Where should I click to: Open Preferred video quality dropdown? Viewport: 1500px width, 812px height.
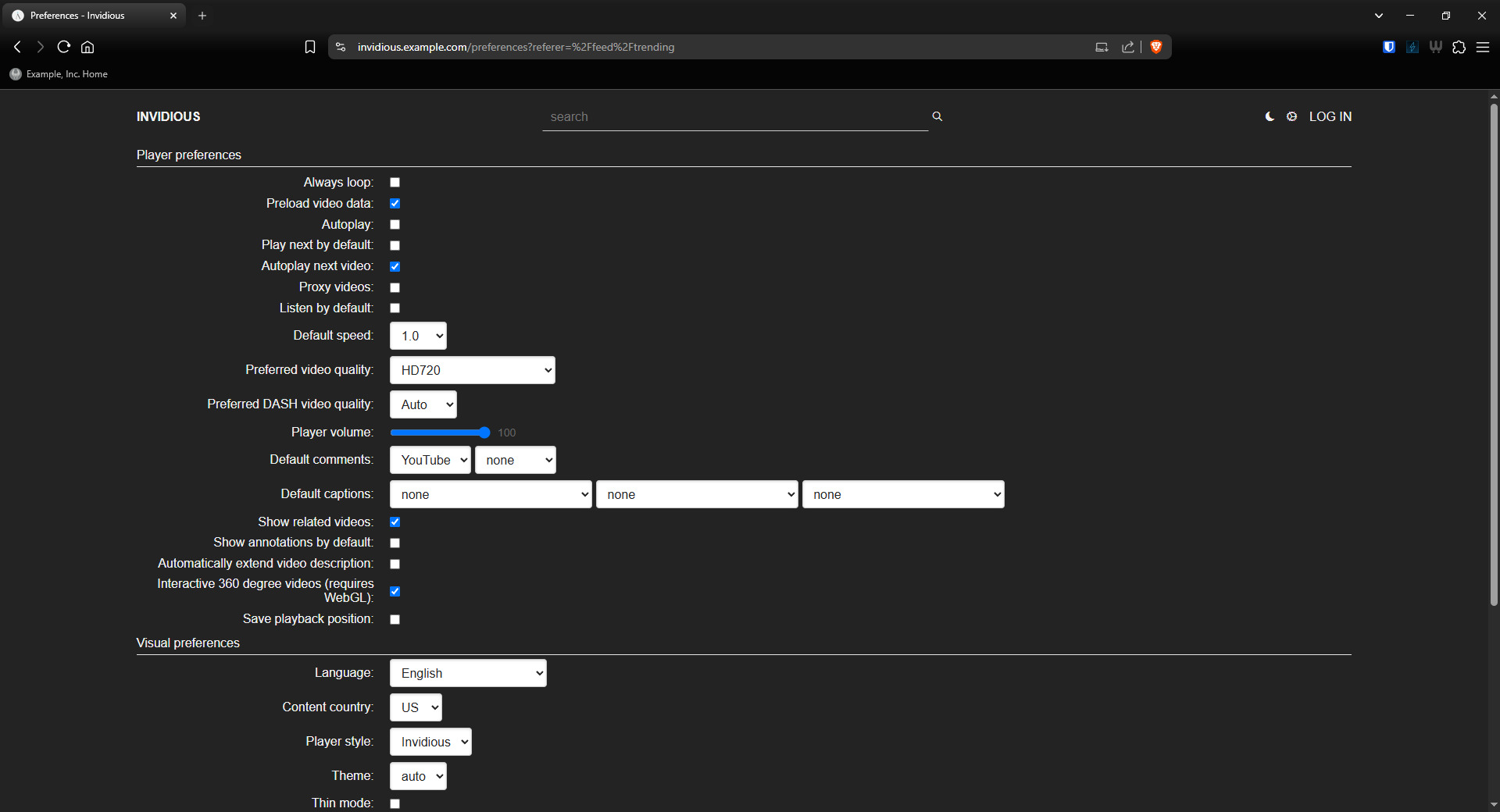pos(472,370)
